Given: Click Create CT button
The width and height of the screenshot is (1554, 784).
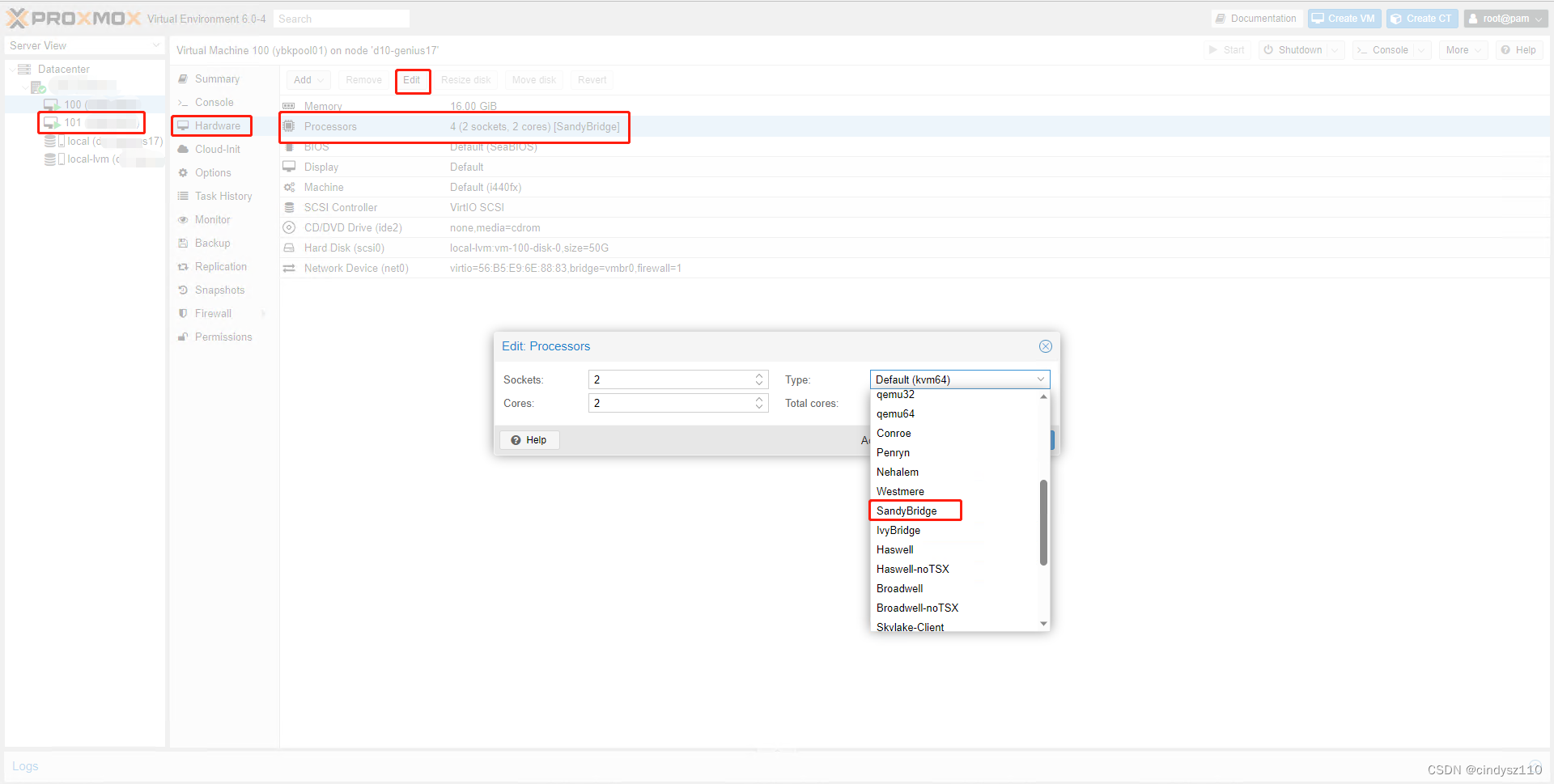Looking at the screenshot, I should [1421, 19].
